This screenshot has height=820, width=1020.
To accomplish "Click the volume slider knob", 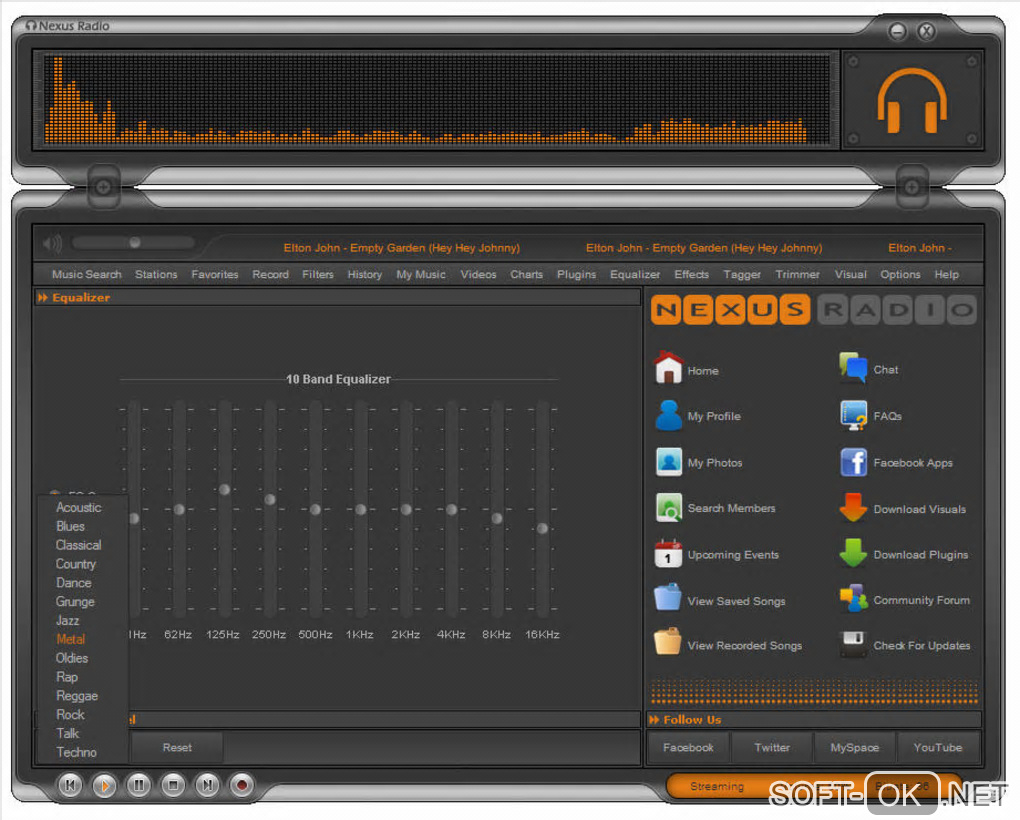I will (135, 243).
